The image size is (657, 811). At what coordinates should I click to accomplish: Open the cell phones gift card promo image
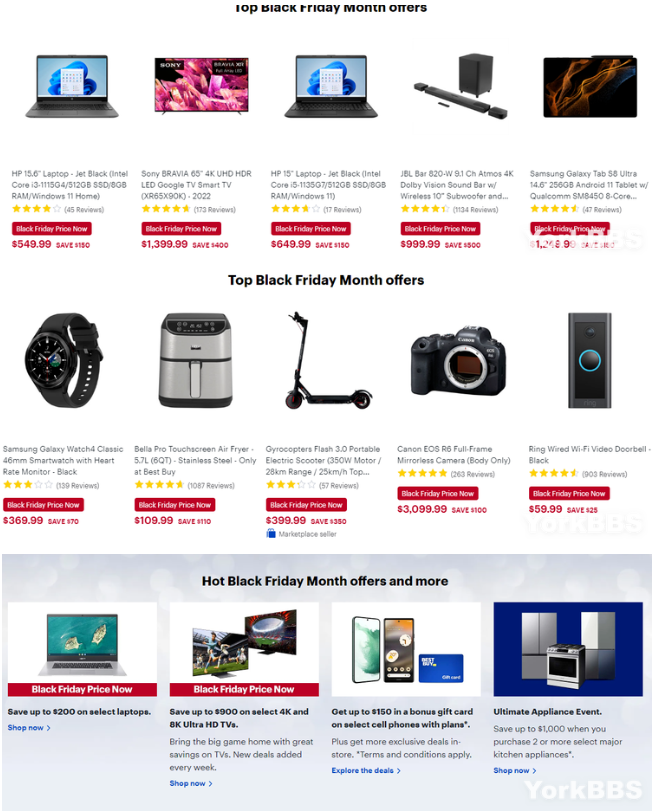406,649
